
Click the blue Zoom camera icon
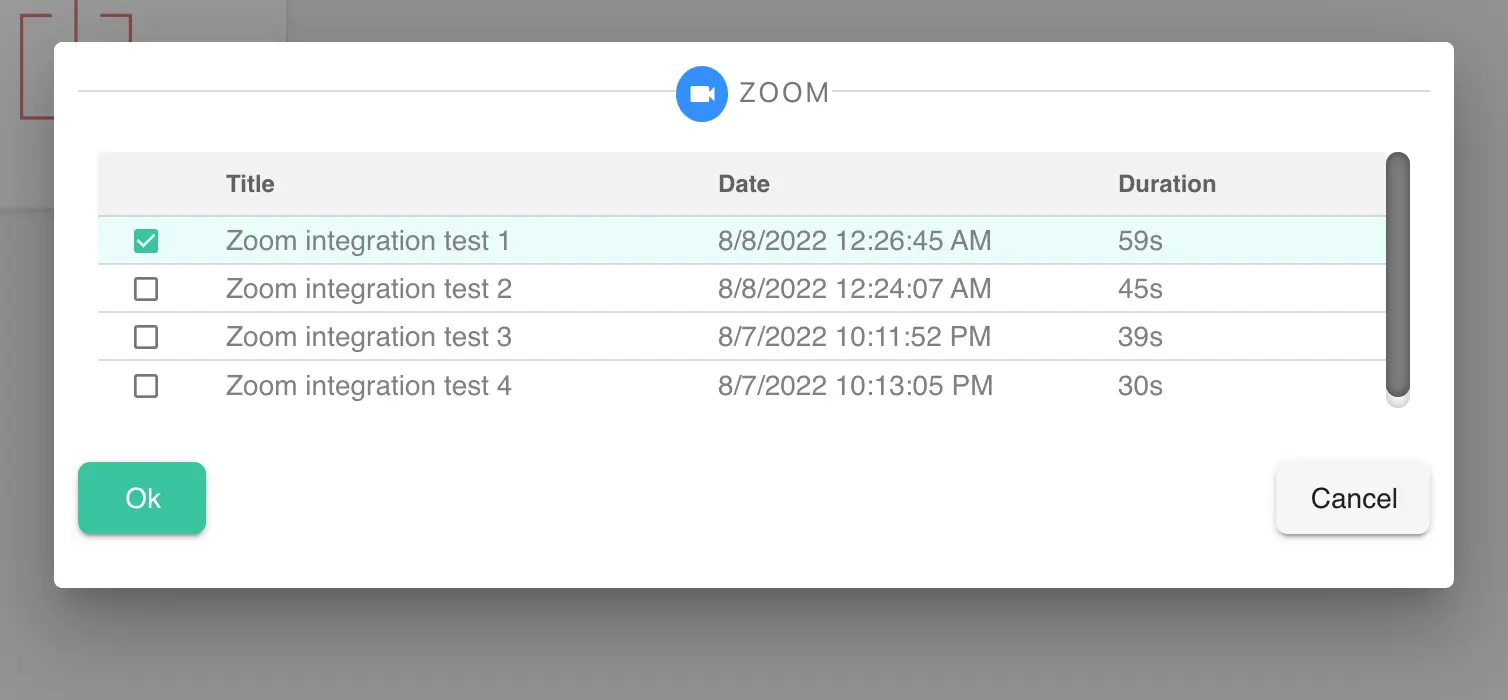tap(702, 94)
